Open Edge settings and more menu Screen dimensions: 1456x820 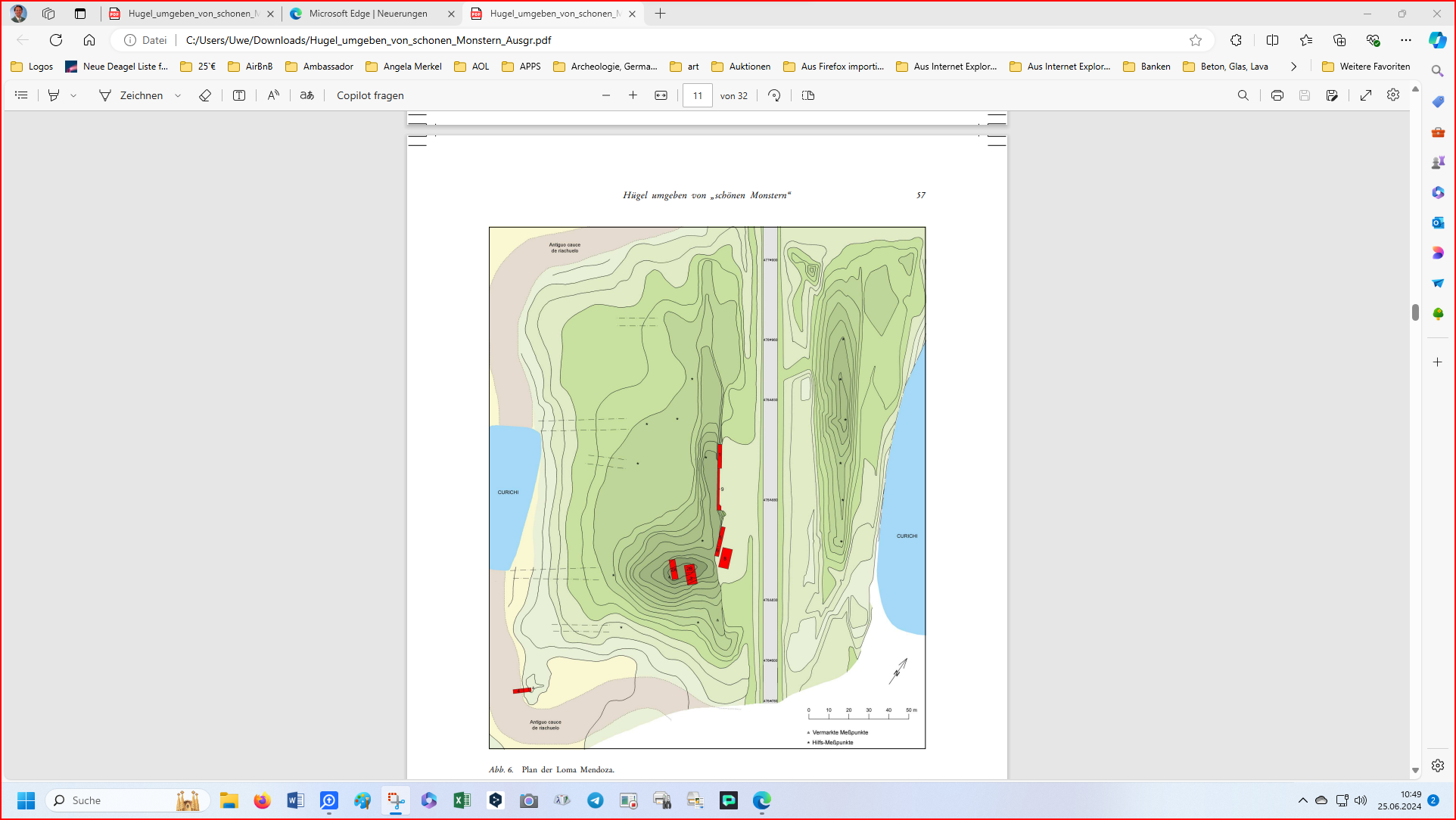click(x=1406, y=40)
